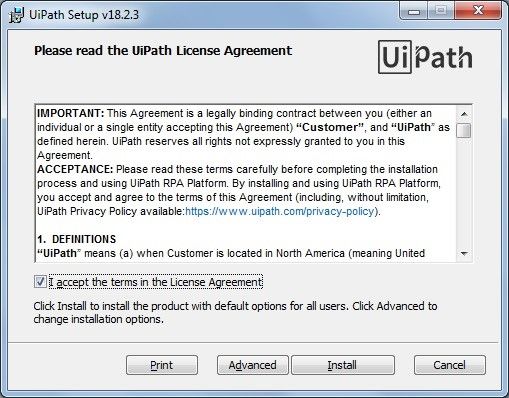509x398 pixels.
Task: Click the license text scroll up arrow
Action: click(x=464, y=114)
